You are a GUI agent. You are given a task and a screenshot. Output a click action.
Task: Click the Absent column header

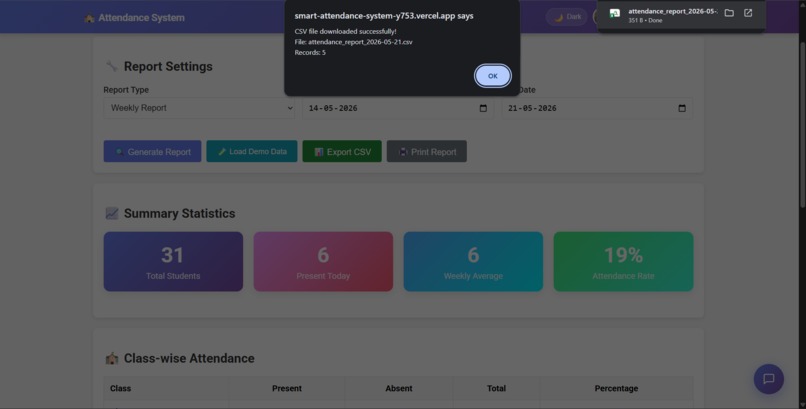point(399,388)
